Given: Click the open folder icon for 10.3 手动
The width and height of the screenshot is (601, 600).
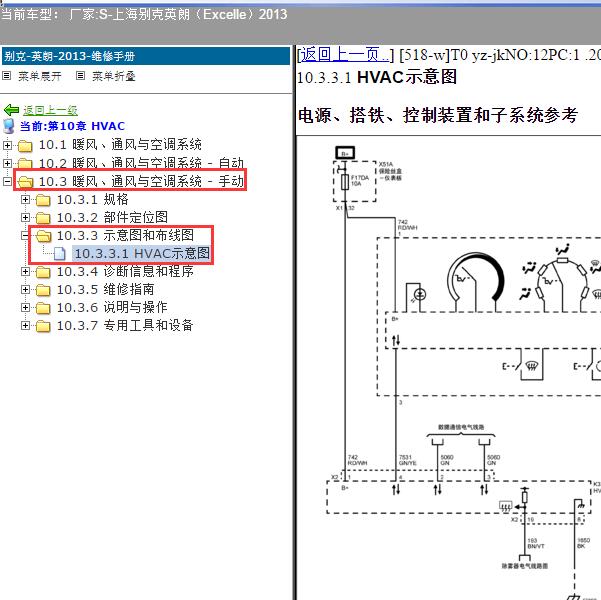Looking at the screenshot, I should pos(25,182).
